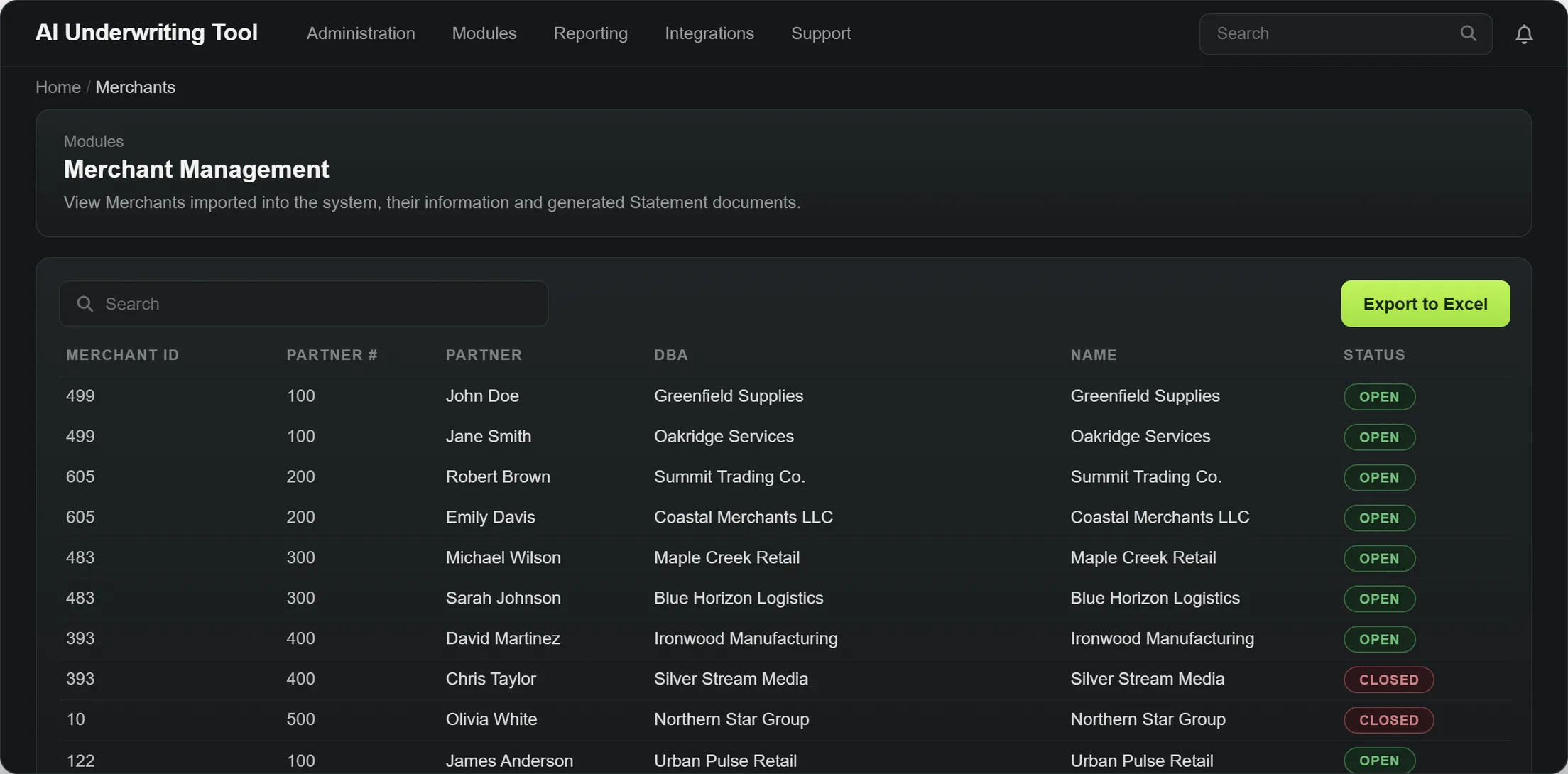Sort by Status column header

(x=1374, y=355)
